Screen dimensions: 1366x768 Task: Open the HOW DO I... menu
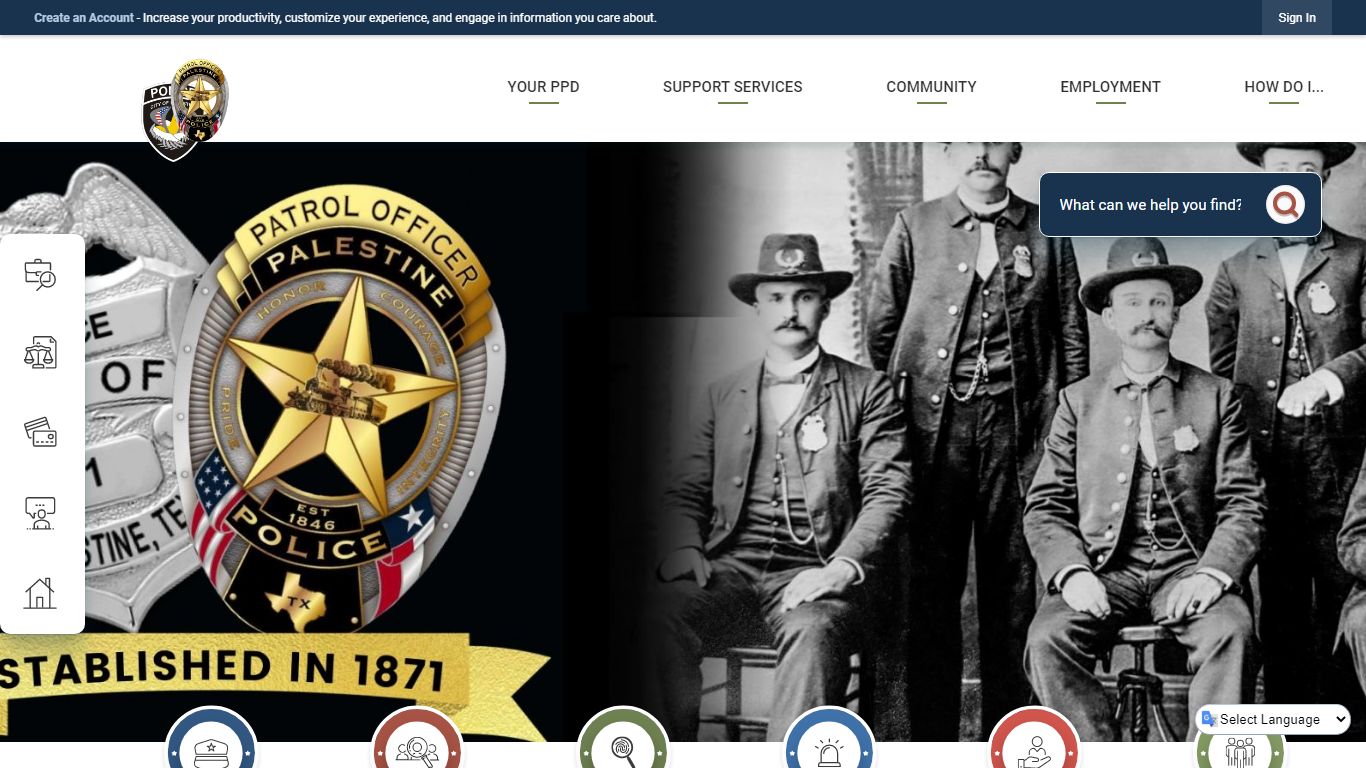click(1284, 87)
